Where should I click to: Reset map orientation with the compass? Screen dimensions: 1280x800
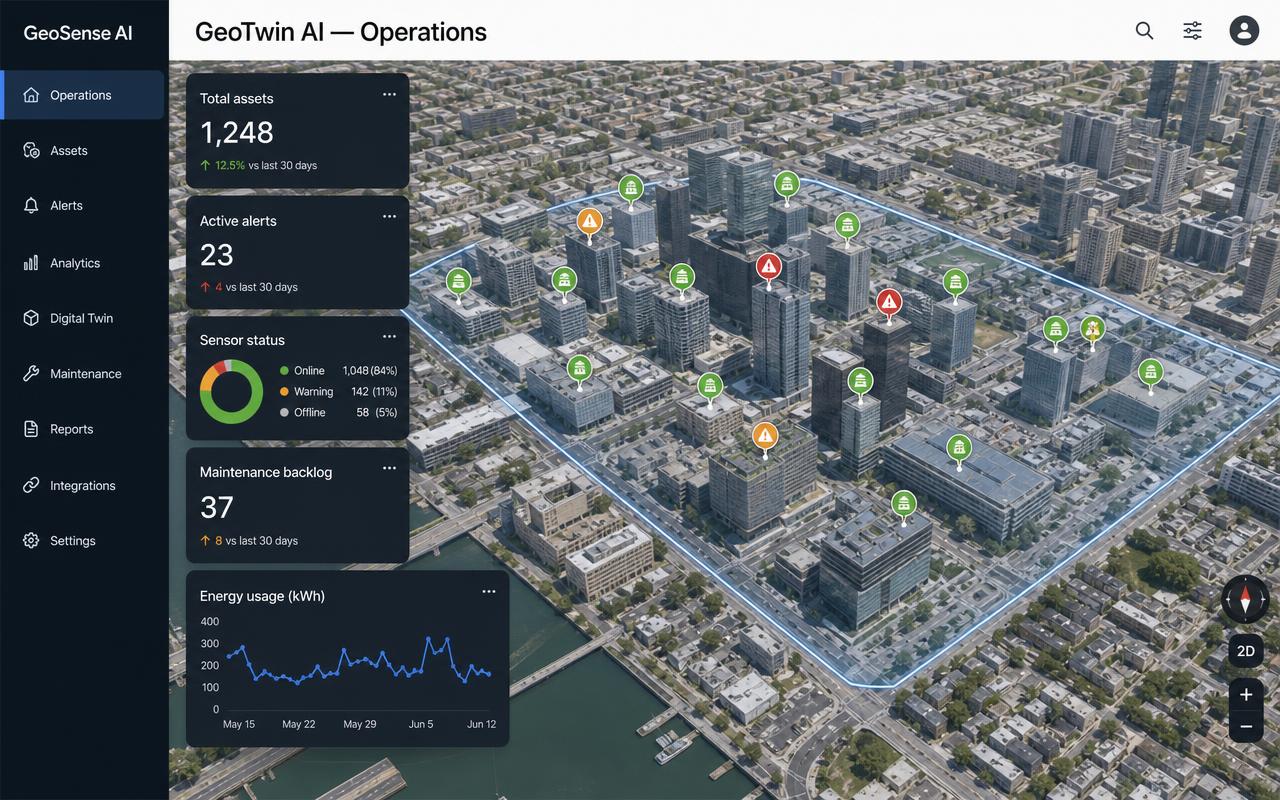(x=1245, y=600)
